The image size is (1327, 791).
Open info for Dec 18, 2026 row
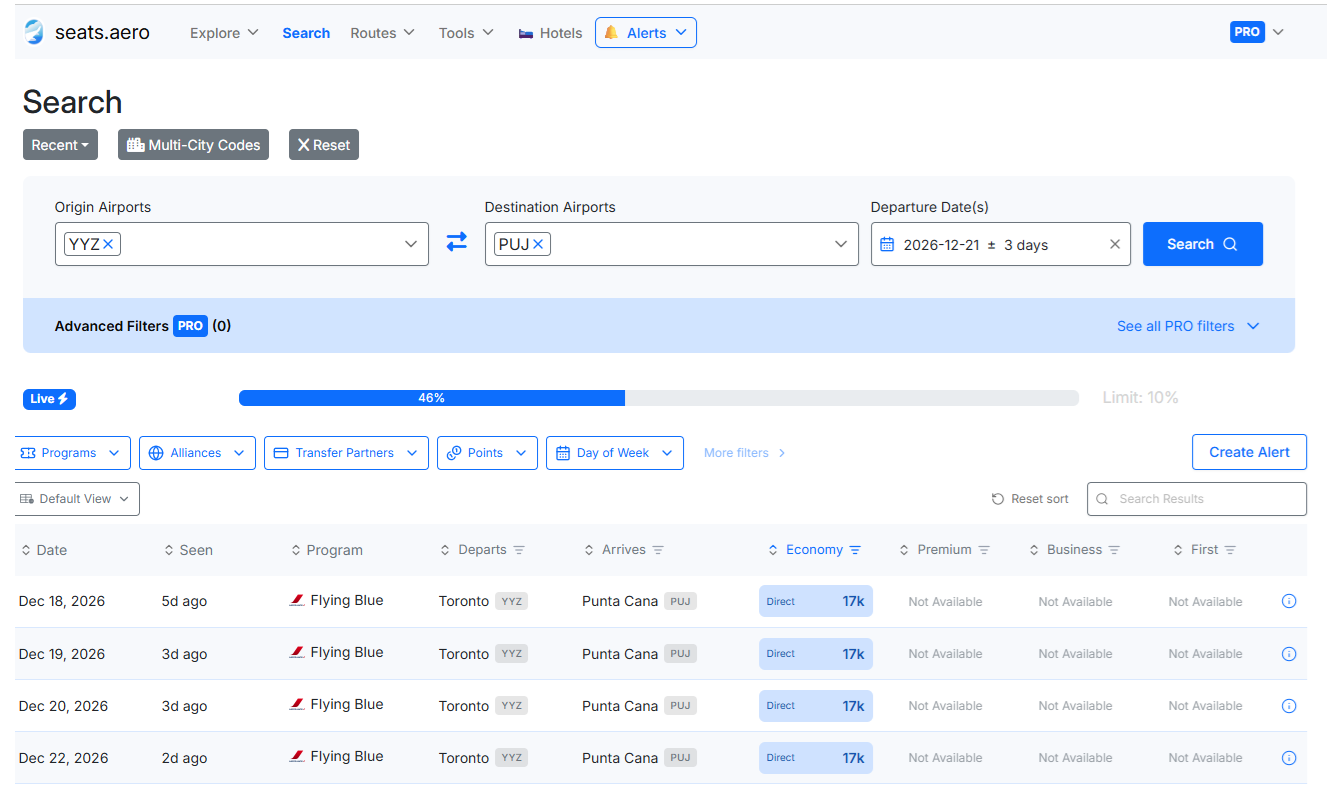[x=1289, y=601]
